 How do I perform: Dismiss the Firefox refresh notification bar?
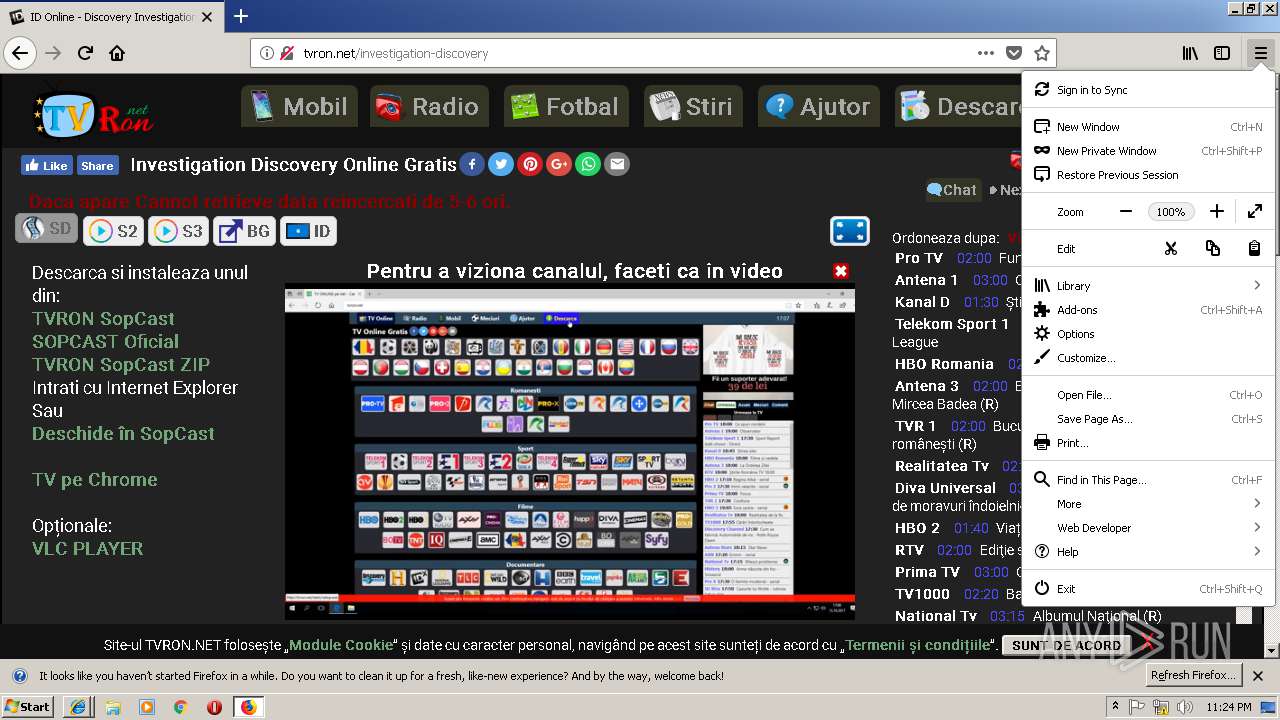click(1259, 675)
